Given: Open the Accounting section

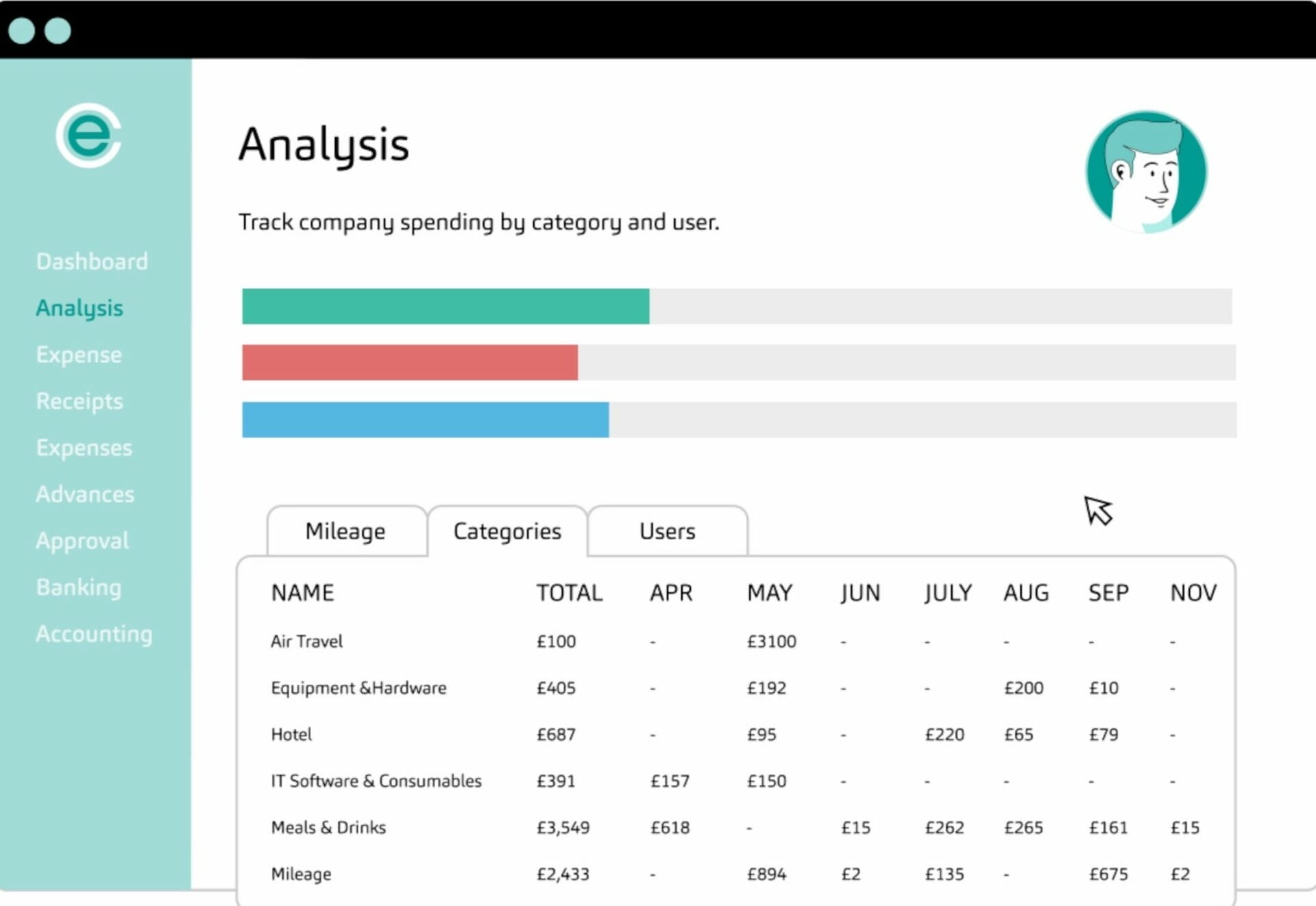Looking at the screenshot, I should coord(95,634).
